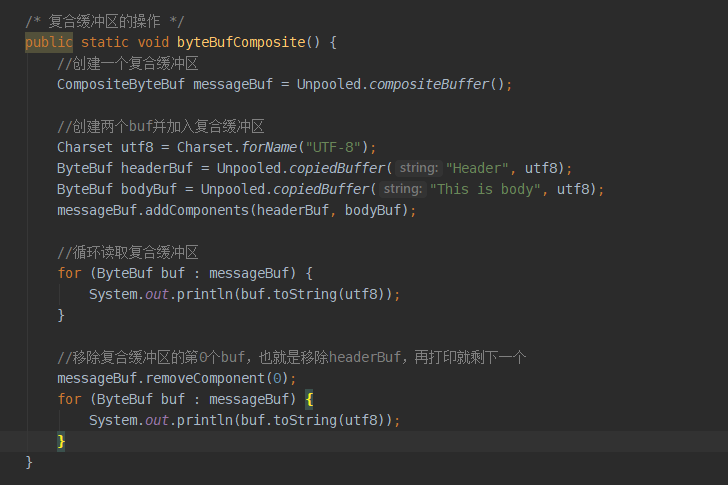Click the removeComponent method call
The width and height of the screenshot is (728, 485).
[x=205, y=378]
